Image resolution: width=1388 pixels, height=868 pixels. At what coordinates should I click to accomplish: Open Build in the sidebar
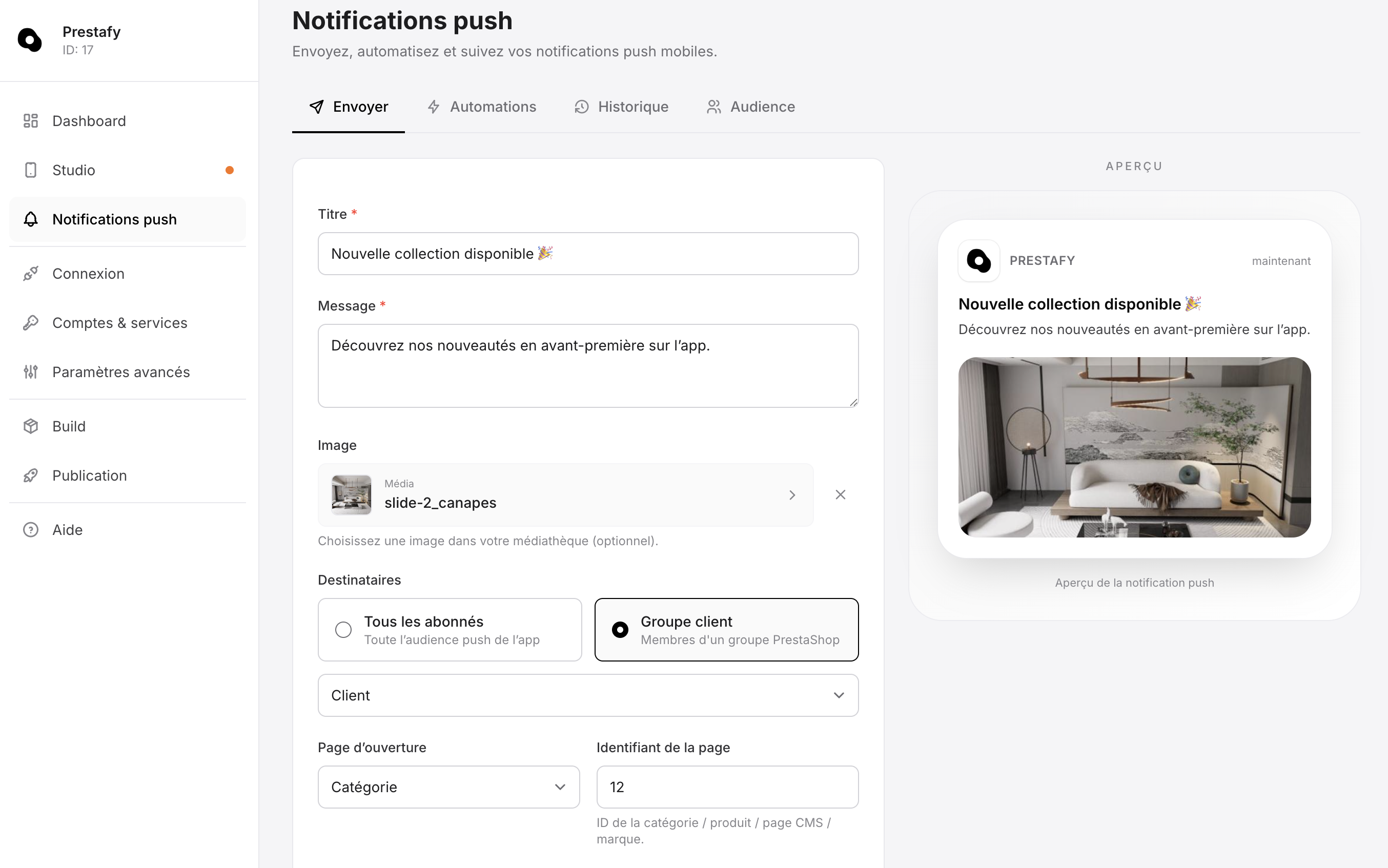click(x=128, y=426)
